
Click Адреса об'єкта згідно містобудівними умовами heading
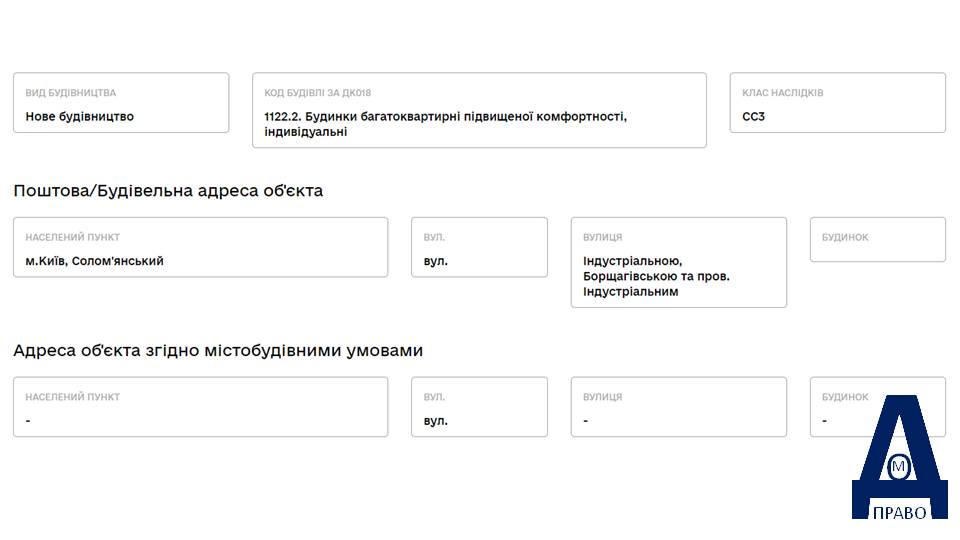point(218,351)
